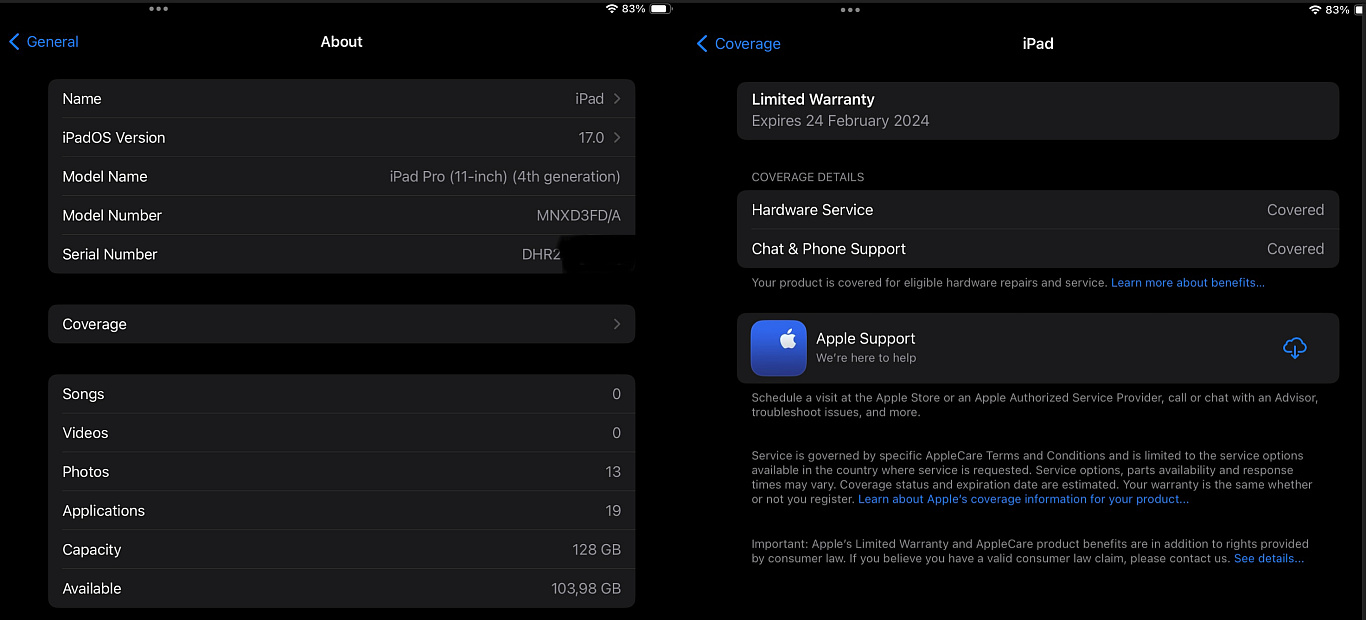Go back to General settings
The width and height of the screenshot is (1366, 620).
pyautogui.click(x=44, y=42)
